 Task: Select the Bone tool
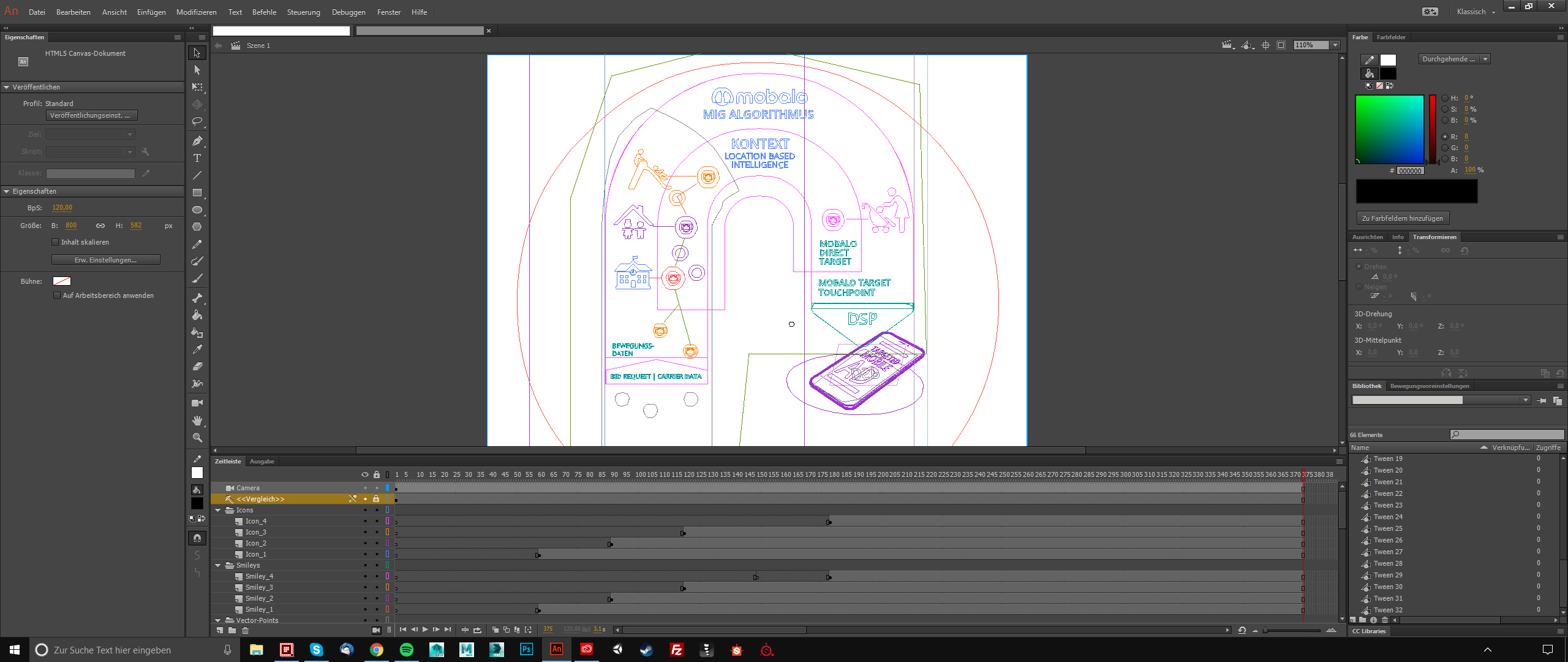click(x=197, y=298)
